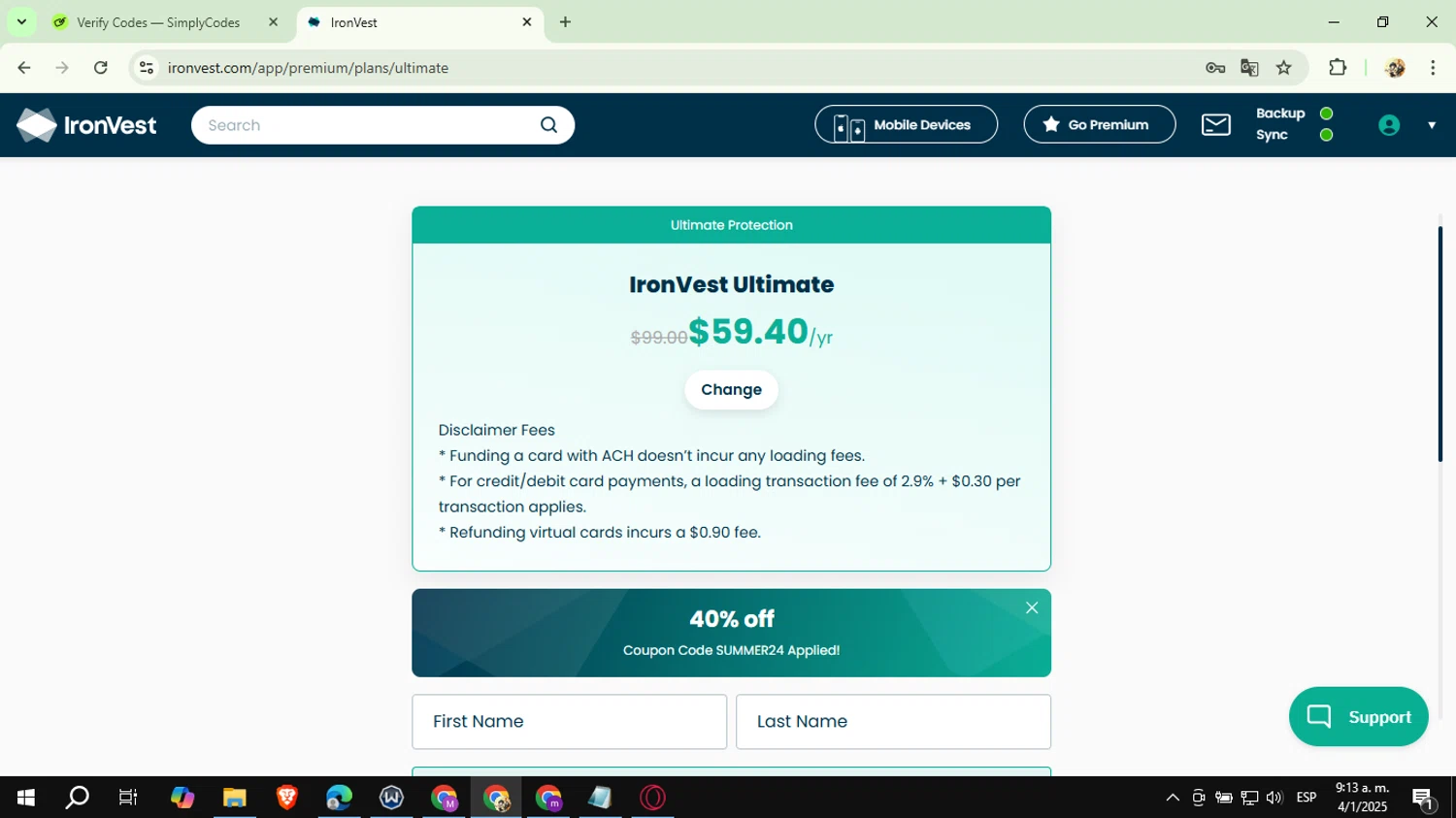The height and width of the screenshot is (818, 1456).
Task: Open the clock and date flyout
Action: (x=1362, y=798)
